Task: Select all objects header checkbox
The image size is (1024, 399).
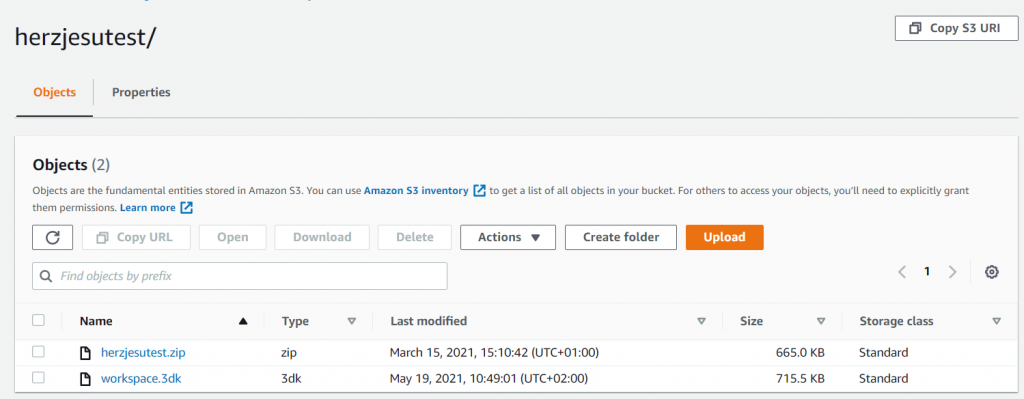Action: pyautogui.click(x=39, y=320)
